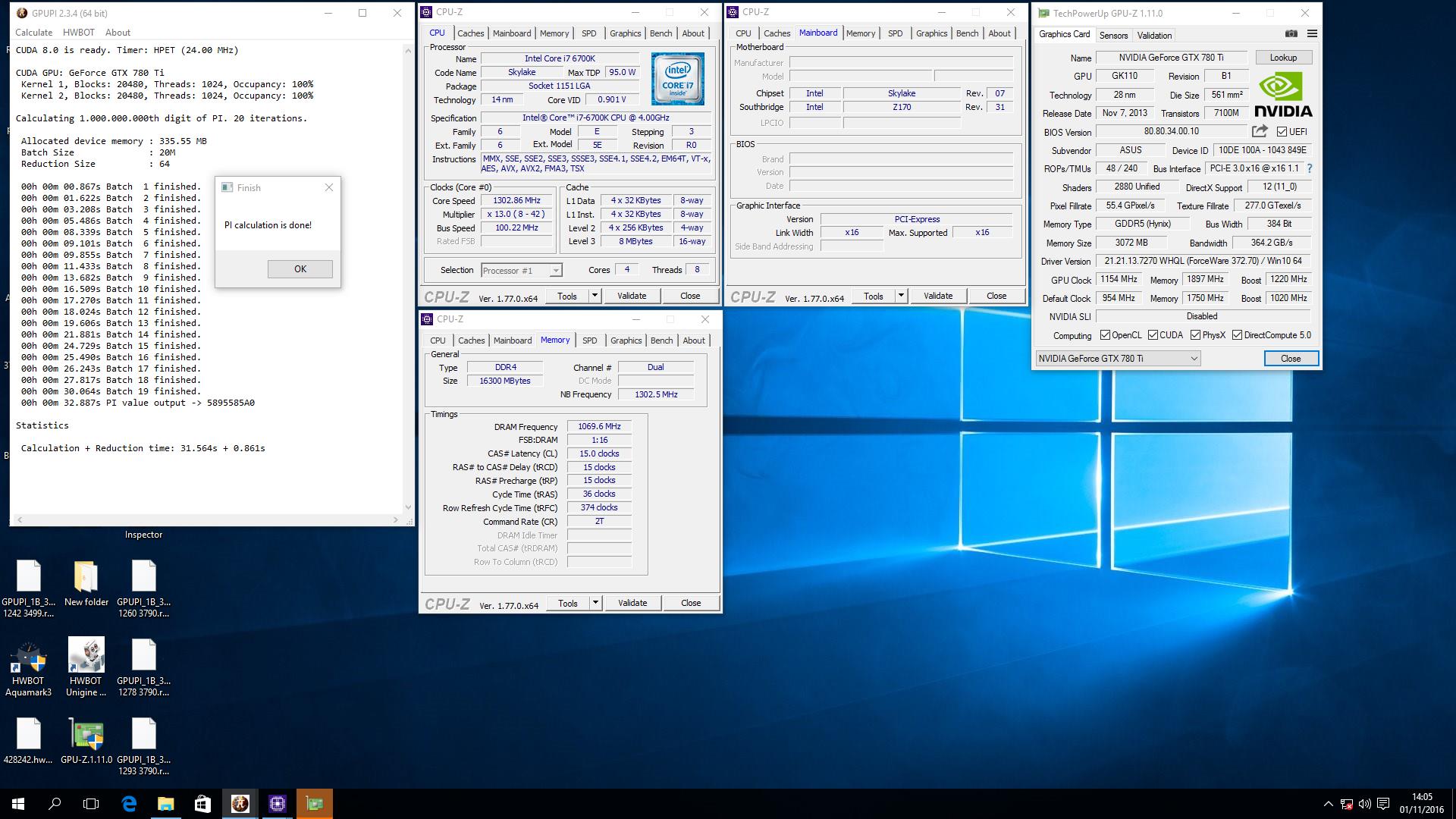This screenshot has width=1456, height=819.
Task: Open Task View from the taskbar
Action: [x=91, y=804]
